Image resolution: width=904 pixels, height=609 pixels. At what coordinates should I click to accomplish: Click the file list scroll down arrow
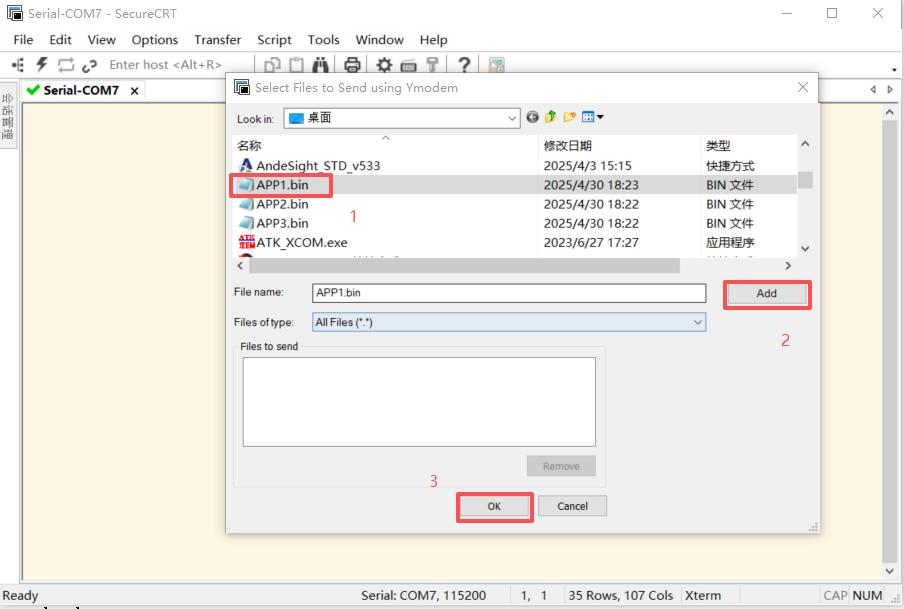805,249
